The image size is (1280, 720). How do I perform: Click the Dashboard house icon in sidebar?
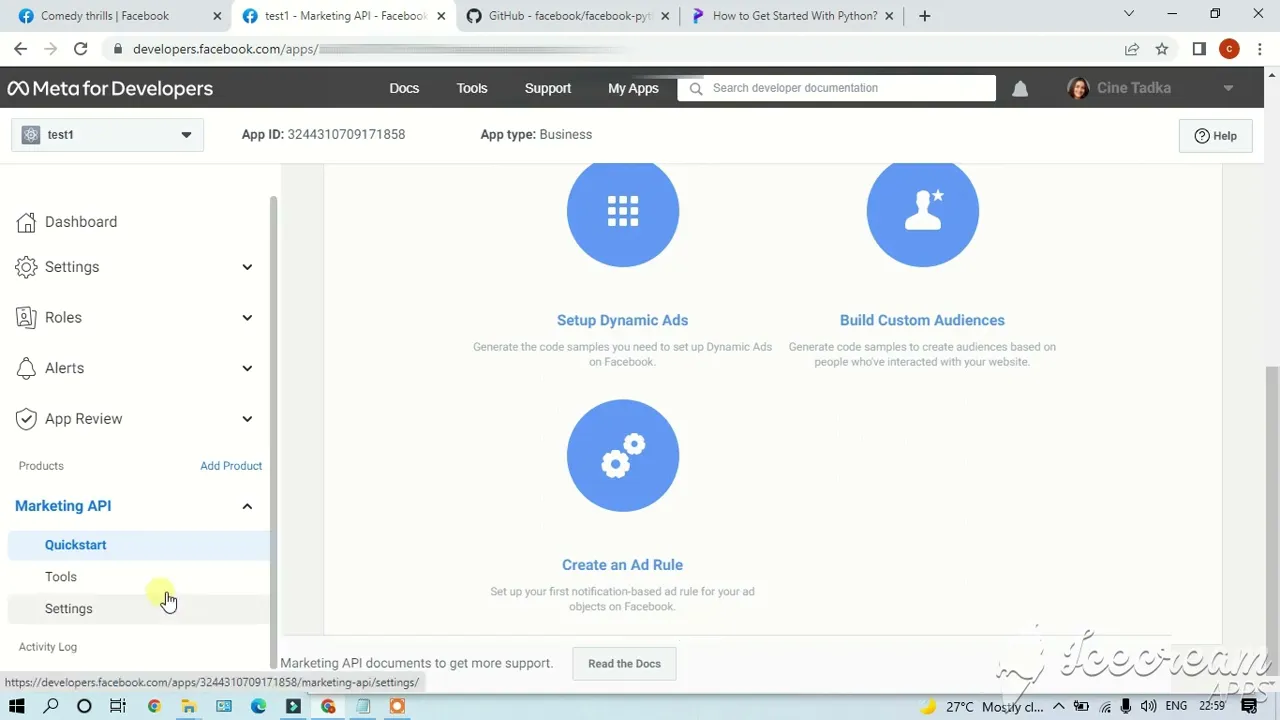[26, 222]
